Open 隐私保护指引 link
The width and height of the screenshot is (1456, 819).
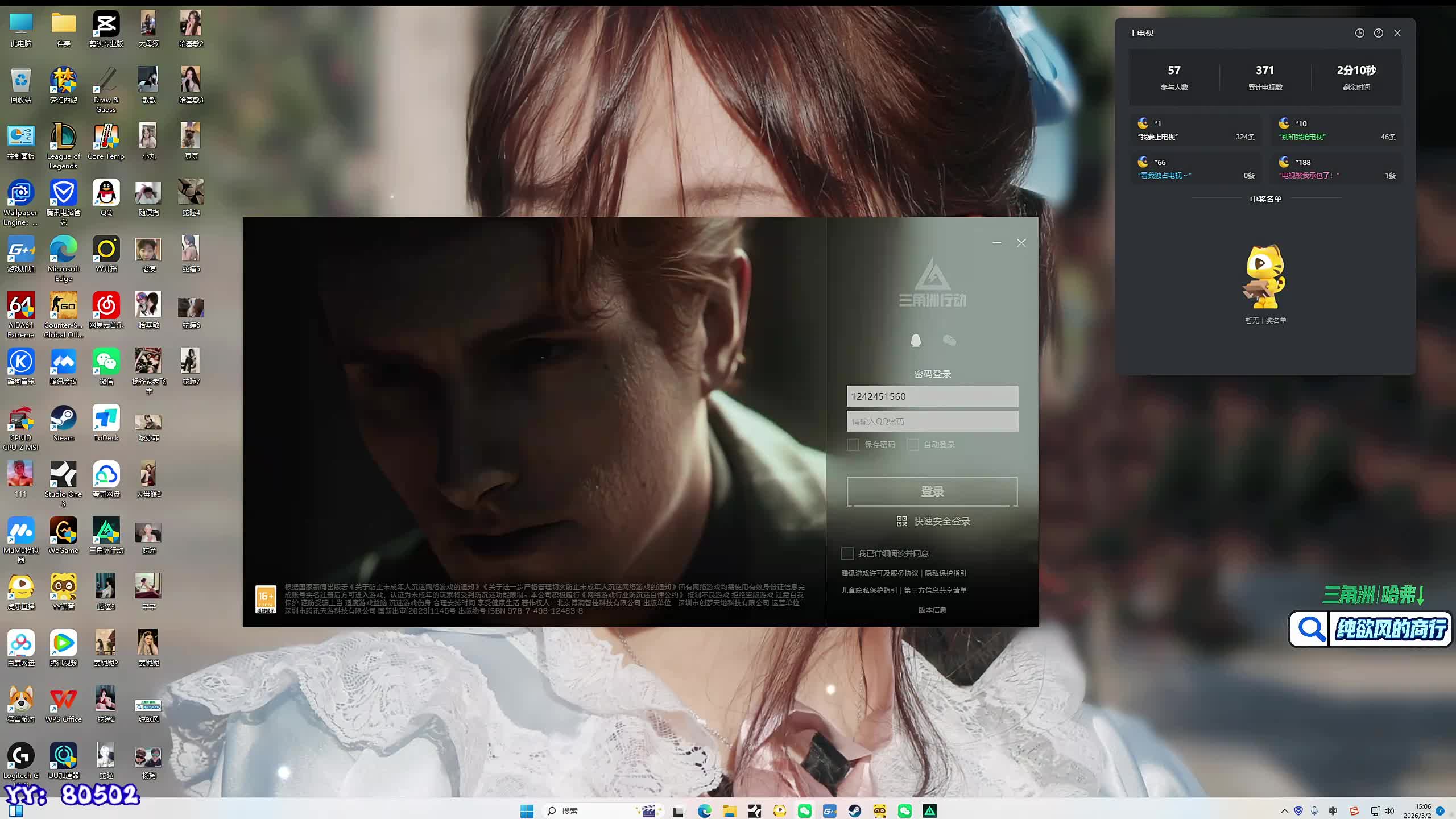(x=946, y=573)
